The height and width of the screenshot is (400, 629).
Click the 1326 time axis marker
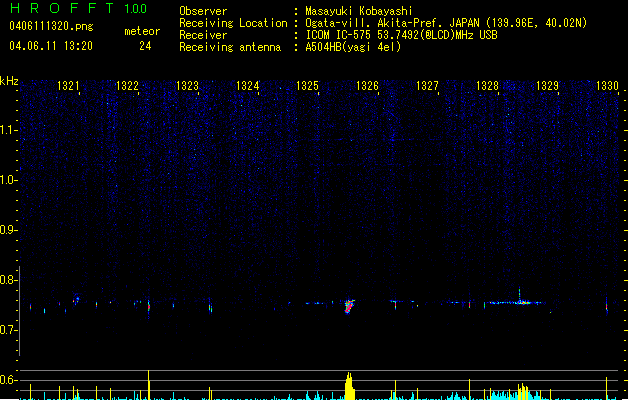coord(367,86)
